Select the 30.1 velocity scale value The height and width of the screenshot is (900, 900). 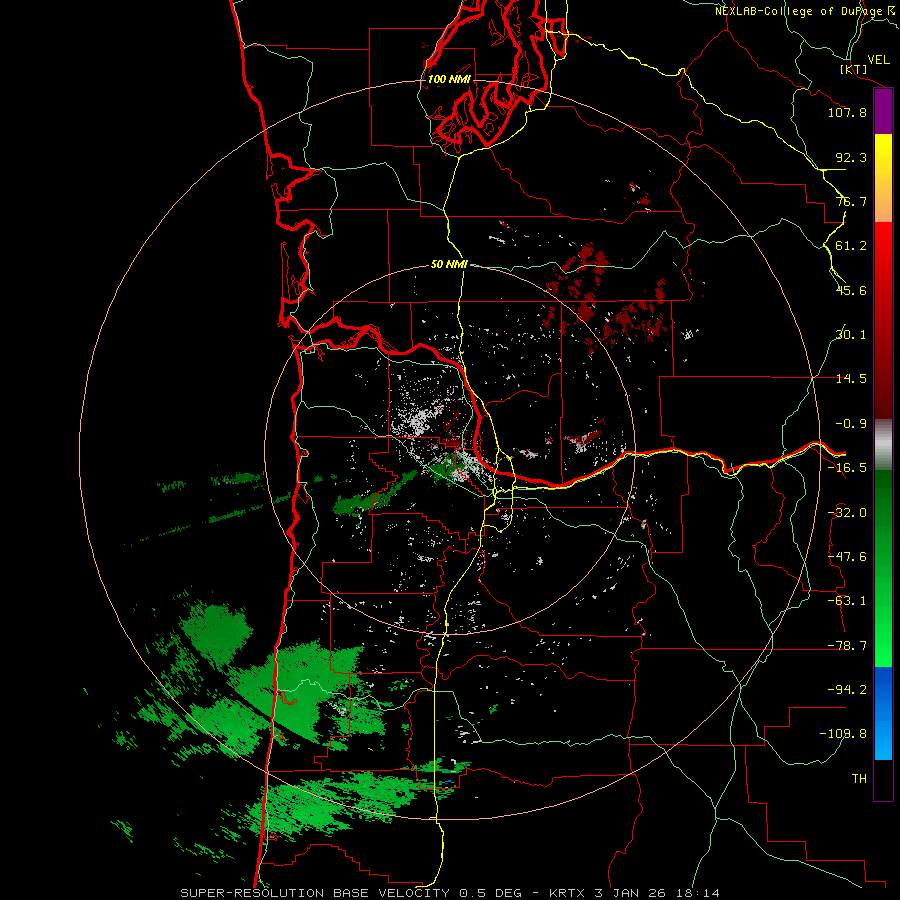[851, 335]
